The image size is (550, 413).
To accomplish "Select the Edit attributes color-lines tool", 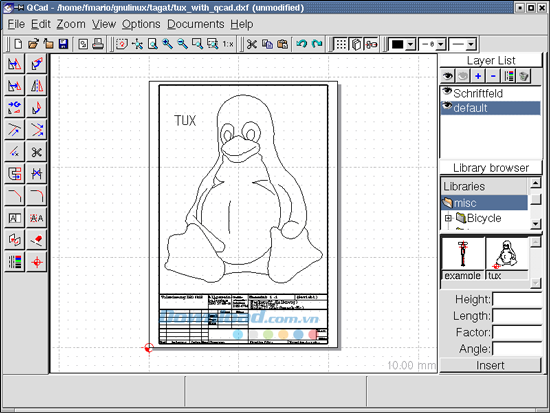I will coord(14,262).
